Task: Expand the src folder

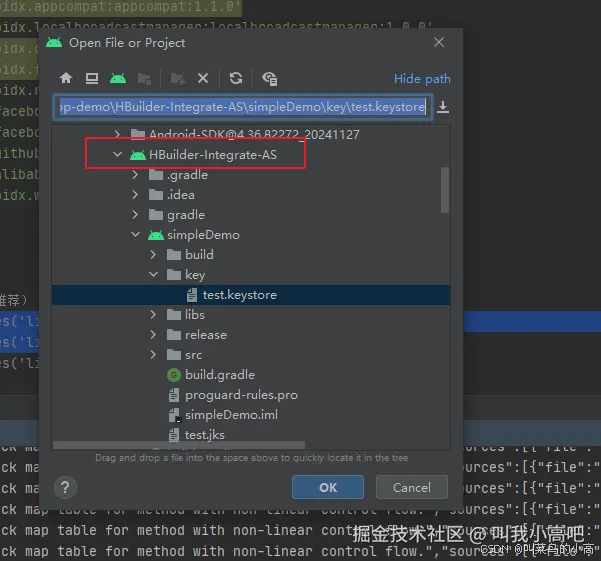Action: click(x=153, y=354)
